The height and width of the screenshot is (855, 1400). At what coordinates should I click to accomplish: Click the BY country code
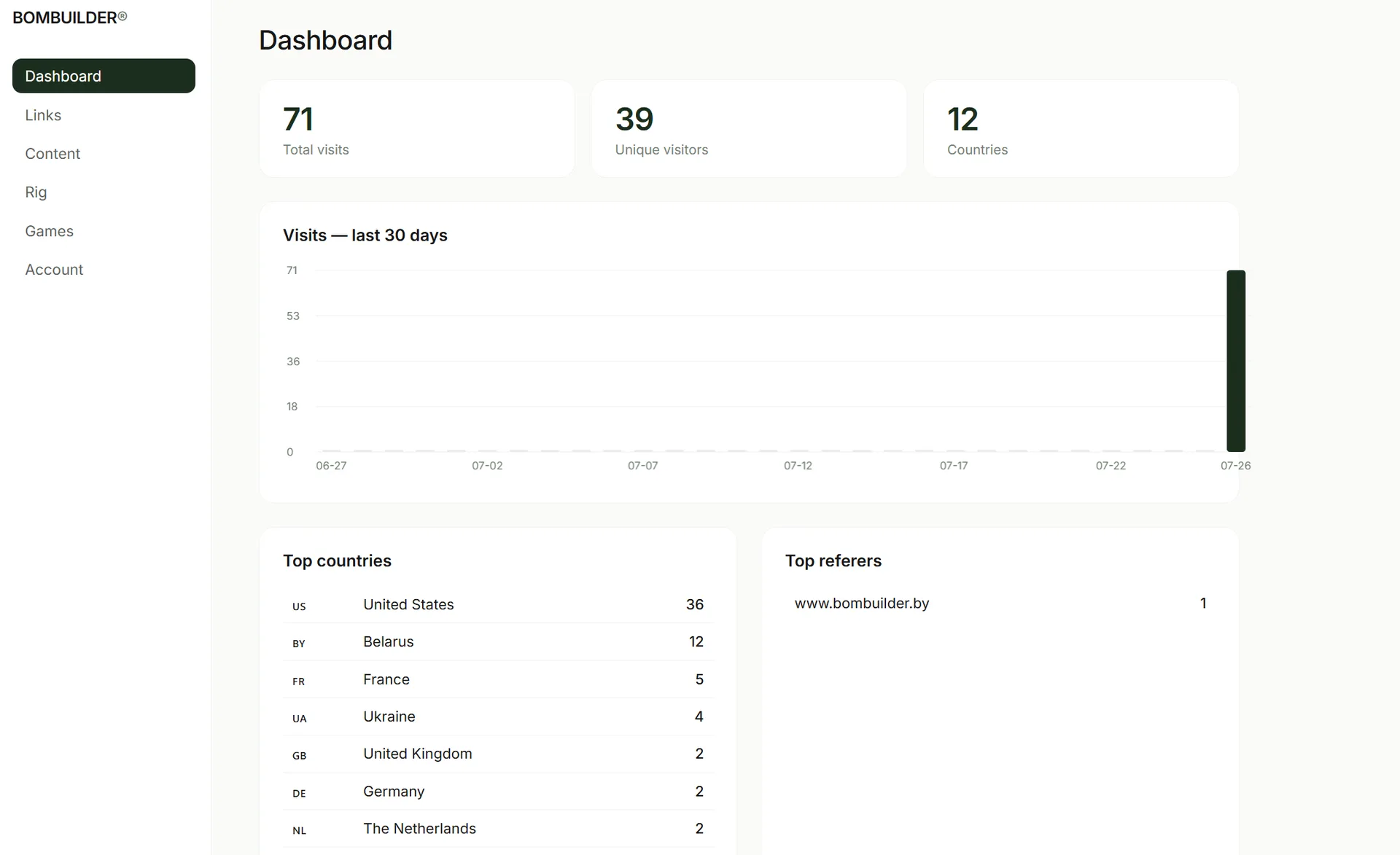coord(299,644)
